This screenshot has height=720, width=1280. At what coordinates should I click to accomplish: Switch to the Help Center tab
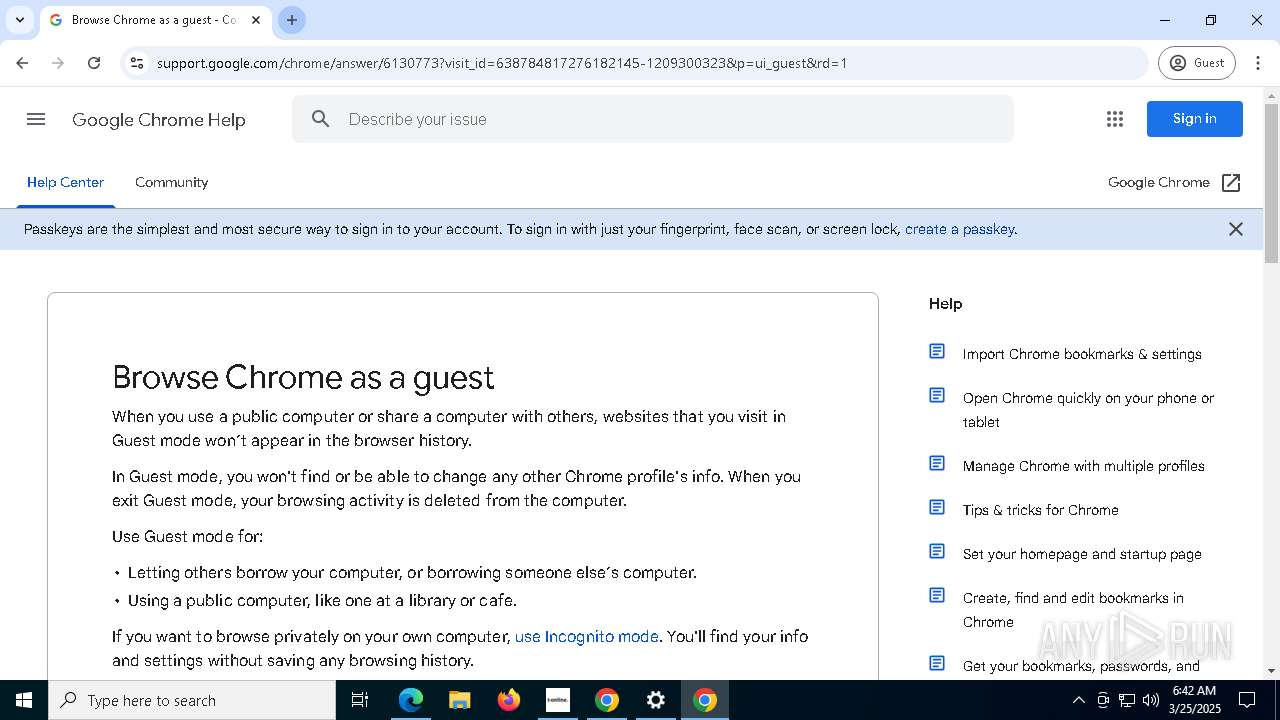pos(65,182)
